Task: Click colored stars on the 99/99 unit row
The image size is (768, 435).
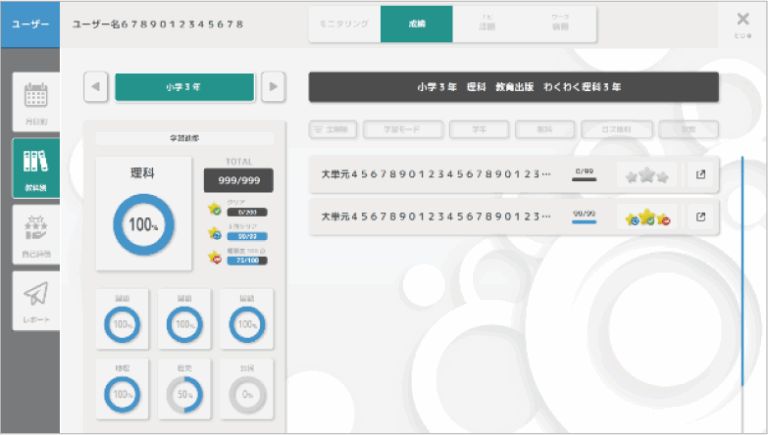Action: tap(647, 218)
